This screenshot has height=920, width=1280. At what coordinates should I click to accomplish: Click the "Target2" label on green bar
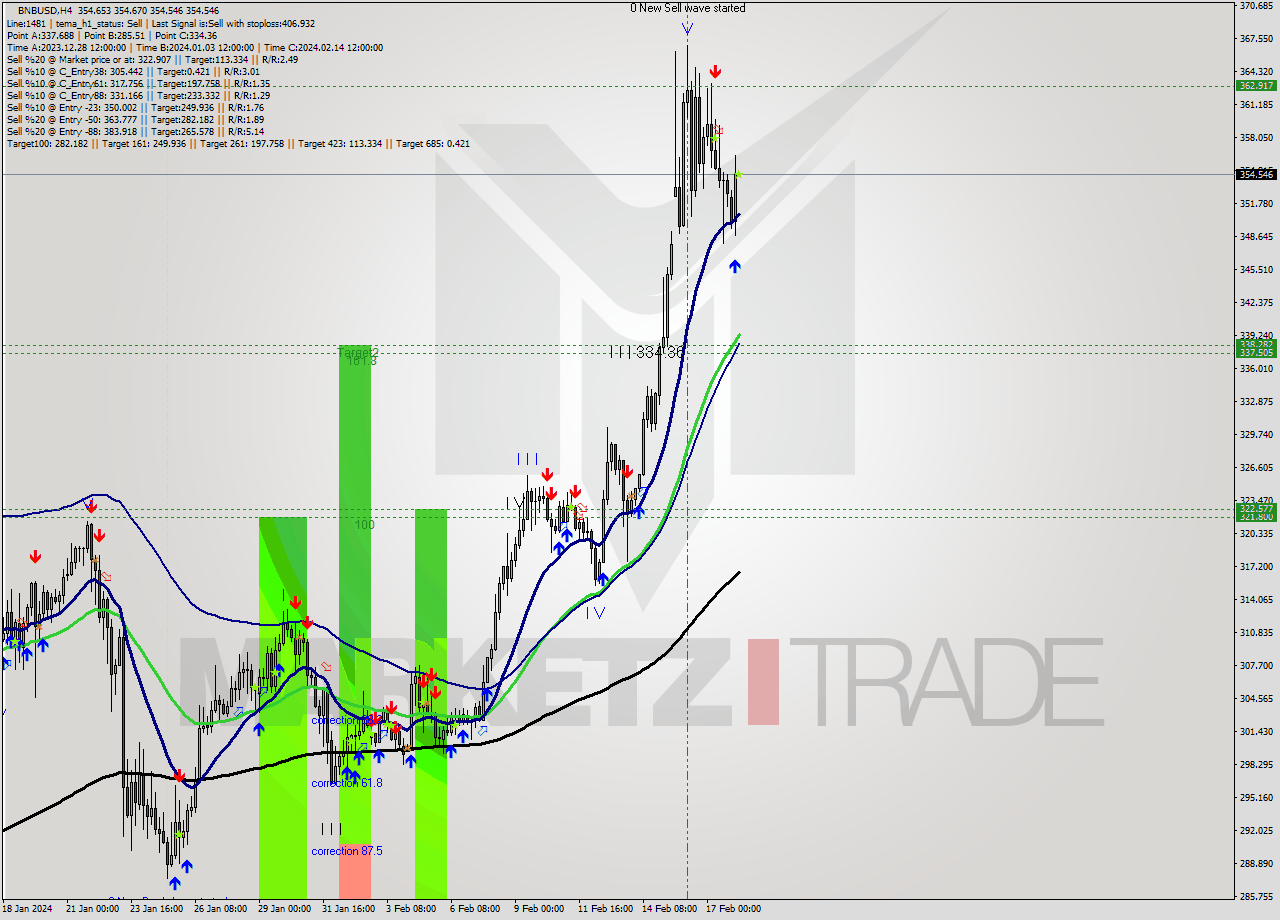(x=357, y=353)
